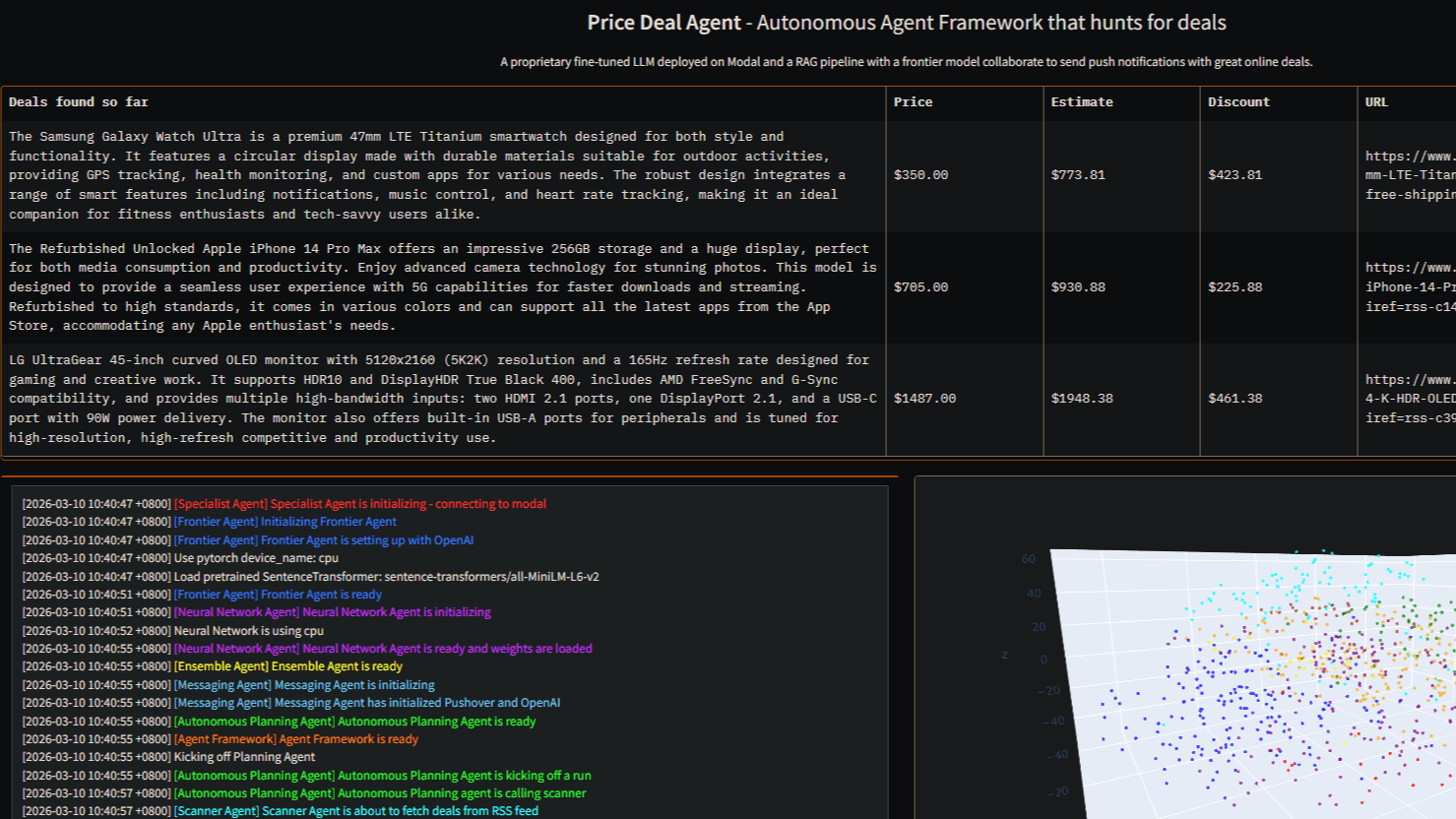The image size is (1456, 819).
Task: Select the Samsung Galaxy Watch Ultra description cell
Action: click(443, 175)
